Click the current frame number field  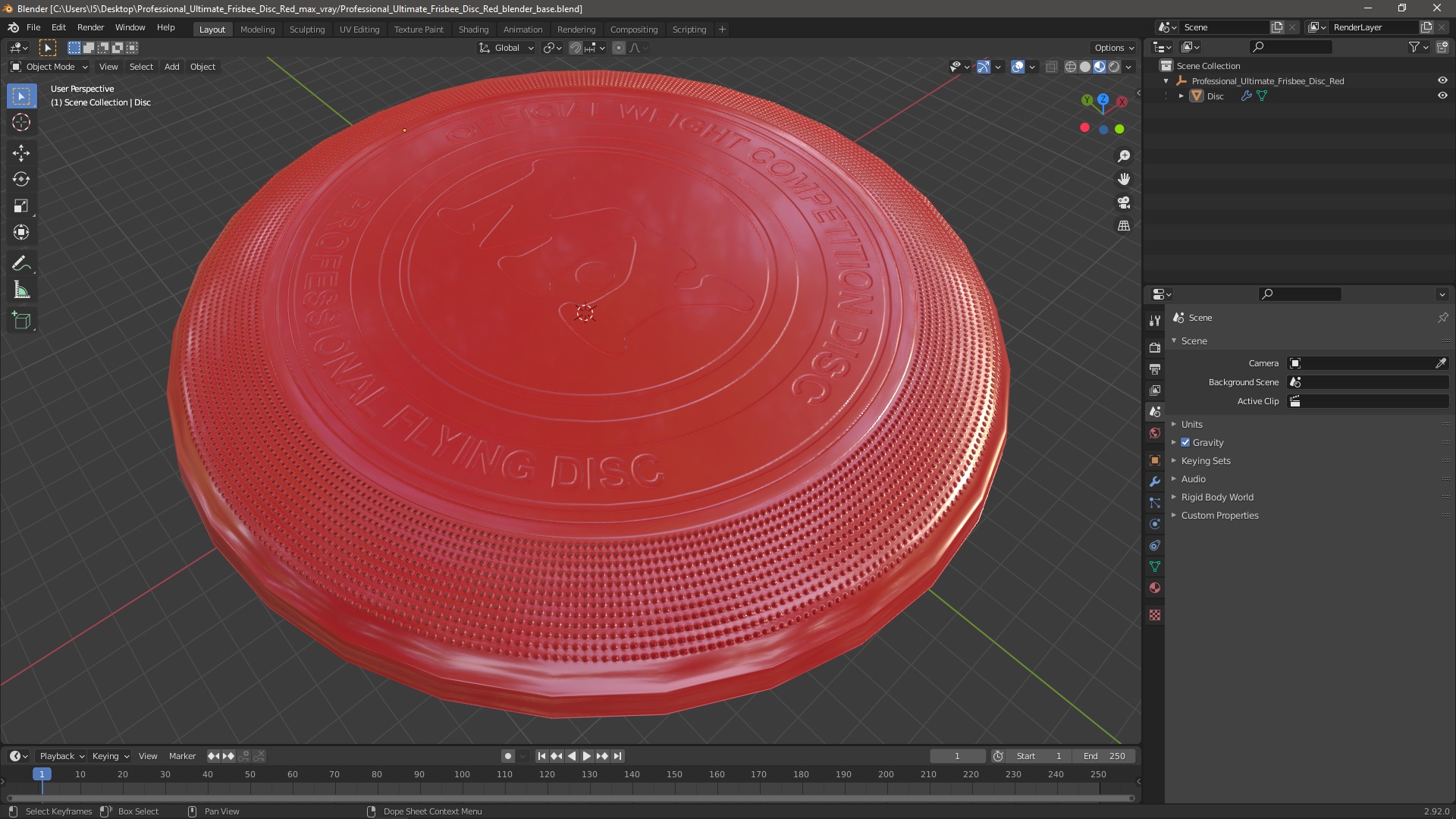pyautogui.click(x=957, y=756)
